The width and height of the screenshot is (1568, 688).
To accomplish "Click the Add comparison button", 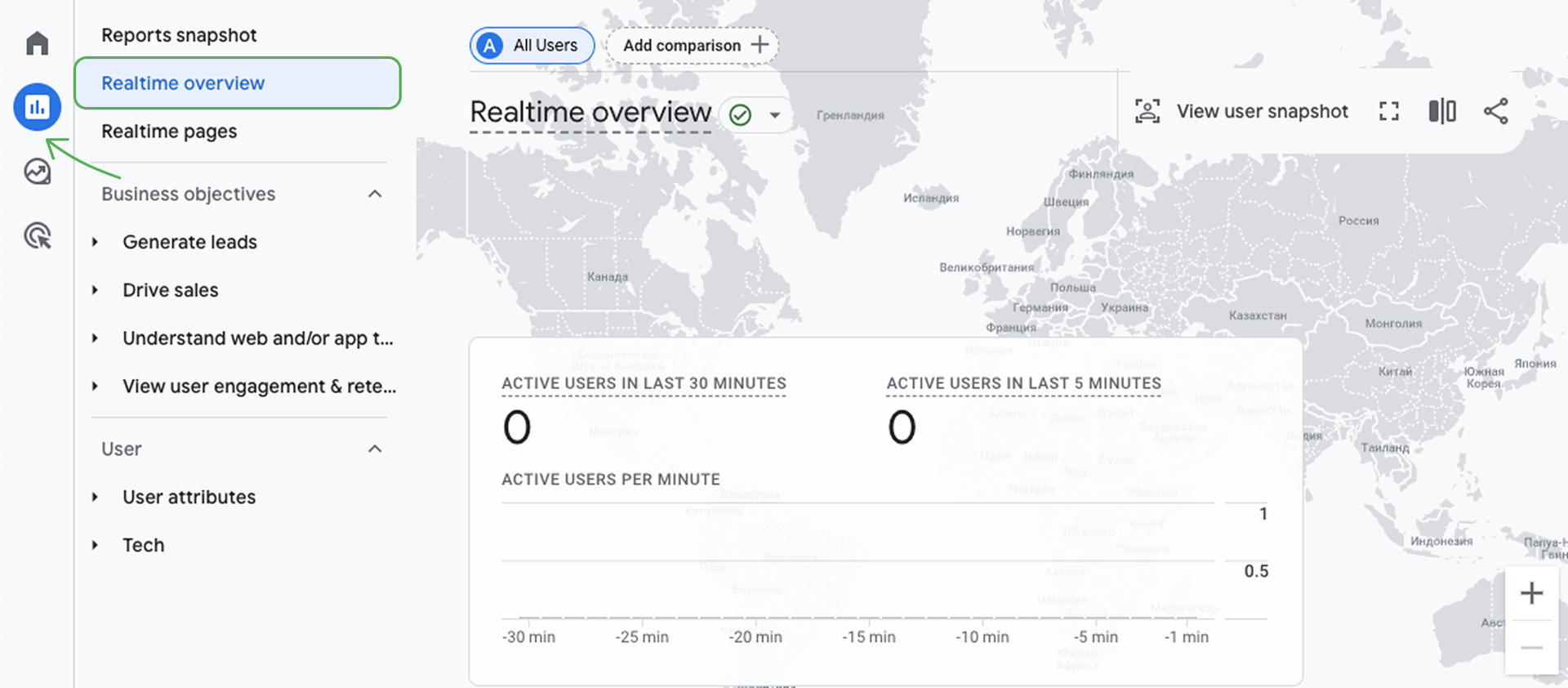I will click(x=693, y=46).
